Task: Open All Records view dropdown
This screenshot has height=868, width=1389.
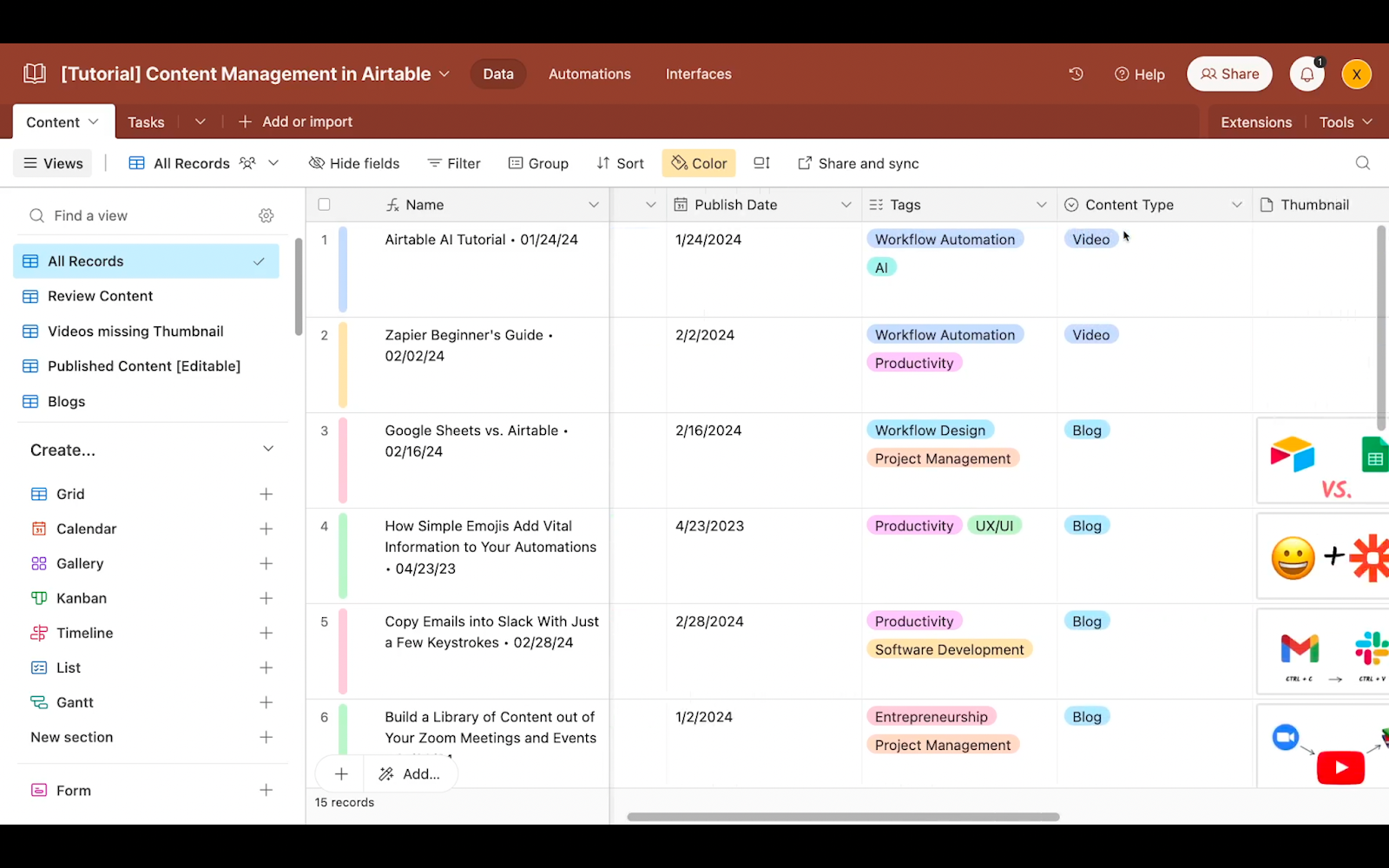Action: [273, 163]
